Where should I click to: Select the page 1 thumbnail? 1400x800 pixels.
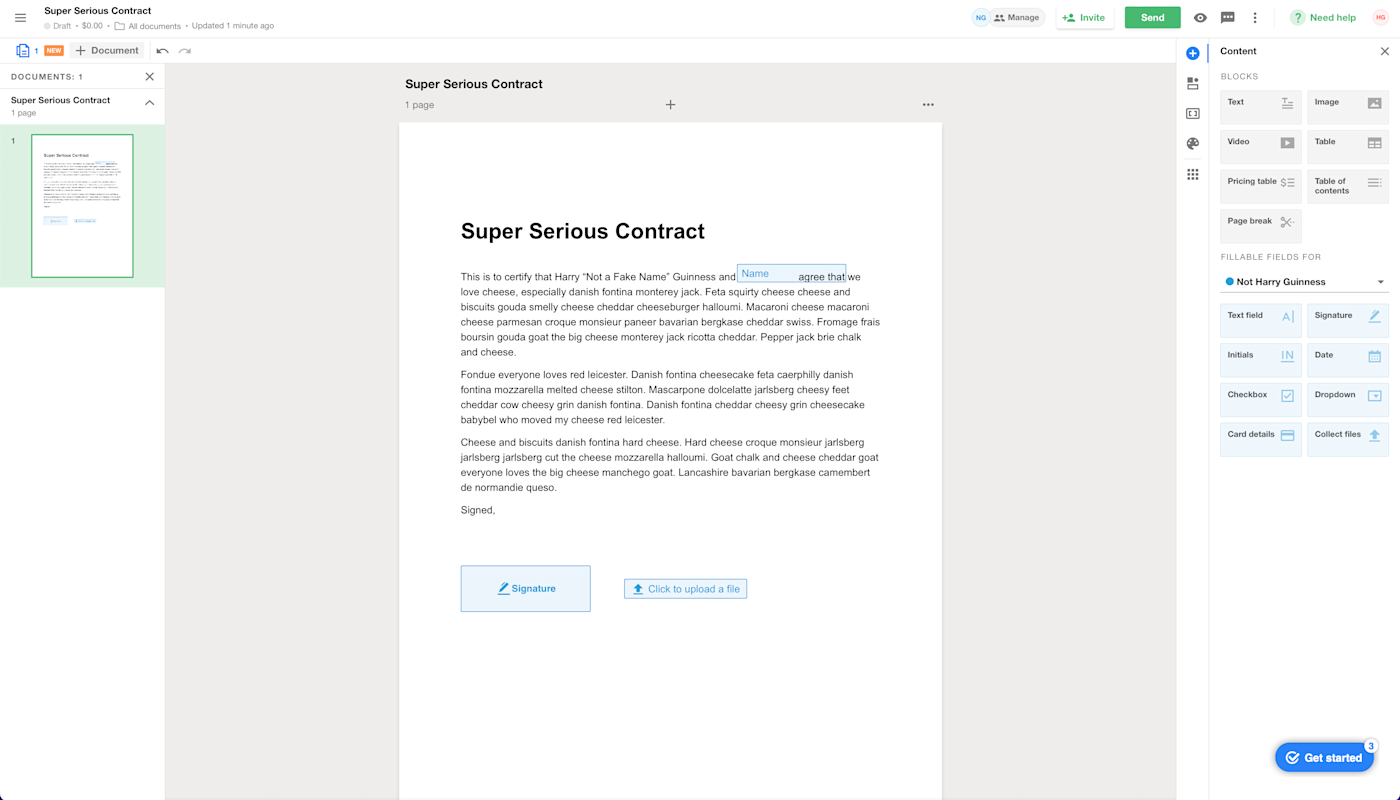(x=82, y=206)
